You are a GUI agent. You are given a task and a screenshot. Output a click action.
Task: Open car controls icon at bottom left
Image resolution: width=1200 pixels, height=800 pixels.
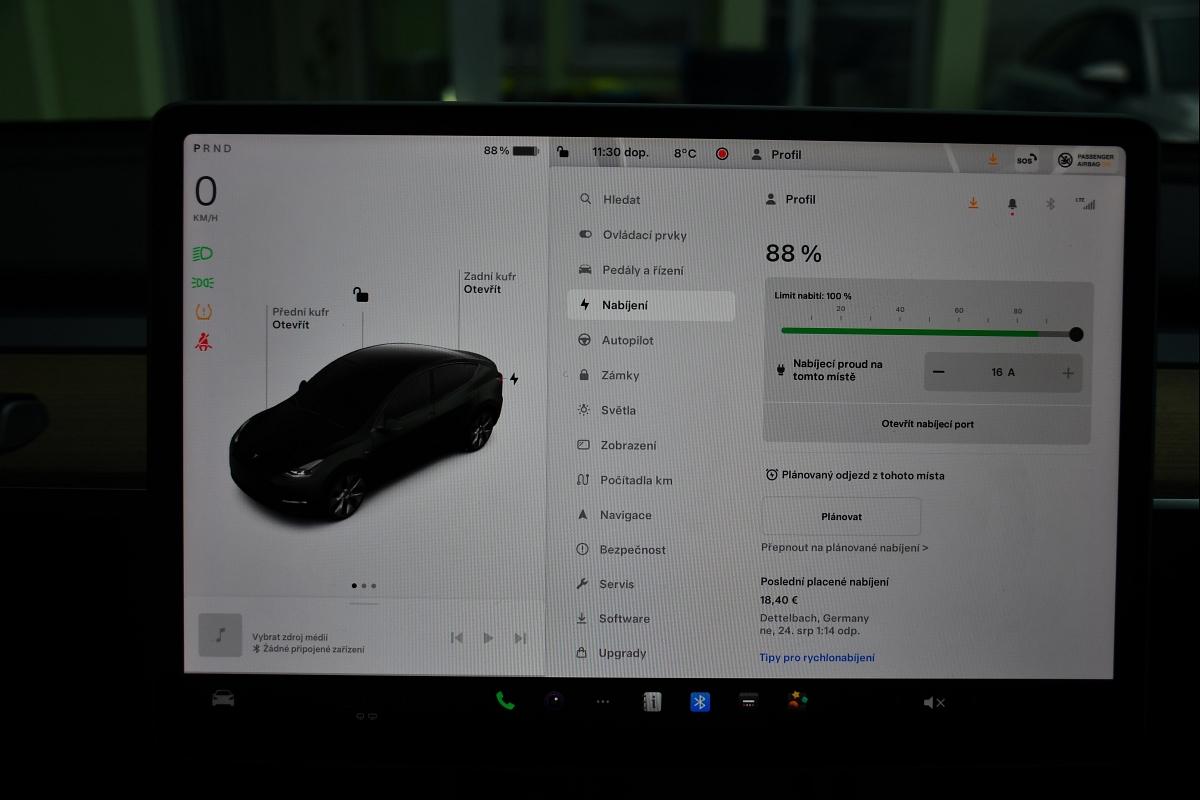[223, 698]
